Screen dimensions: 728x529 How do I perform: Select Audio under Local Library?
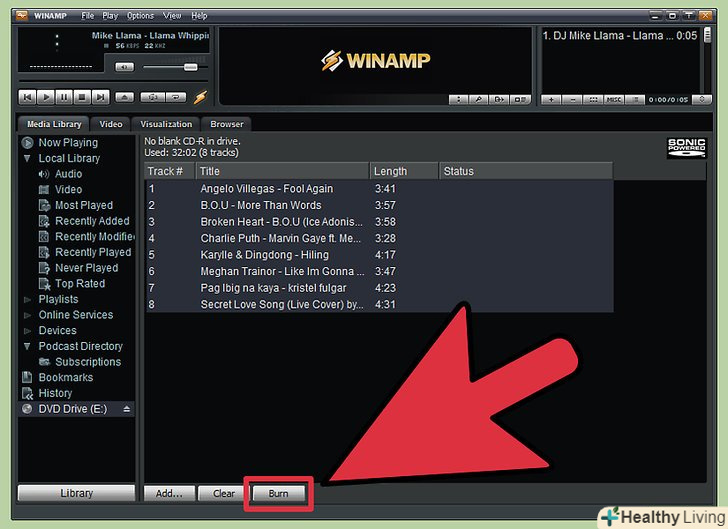(x=68, y=174)
